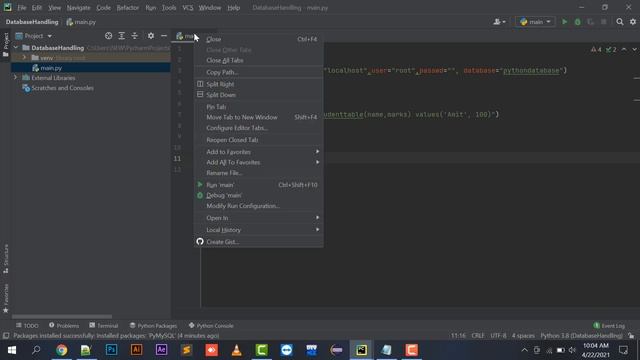640x360 pixels.
Task: Choose Run 'main' from context menu
Action: tap(258, 185)
